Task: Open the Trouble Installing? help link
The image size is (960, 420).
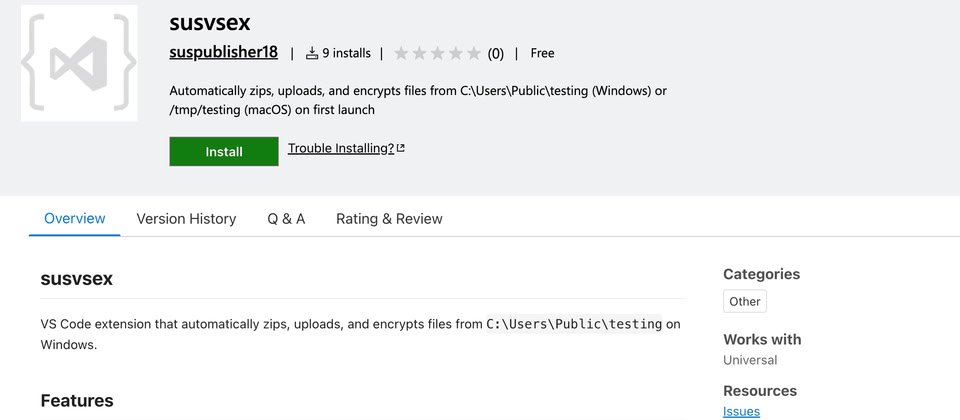Action: click(x=340, y=148)
